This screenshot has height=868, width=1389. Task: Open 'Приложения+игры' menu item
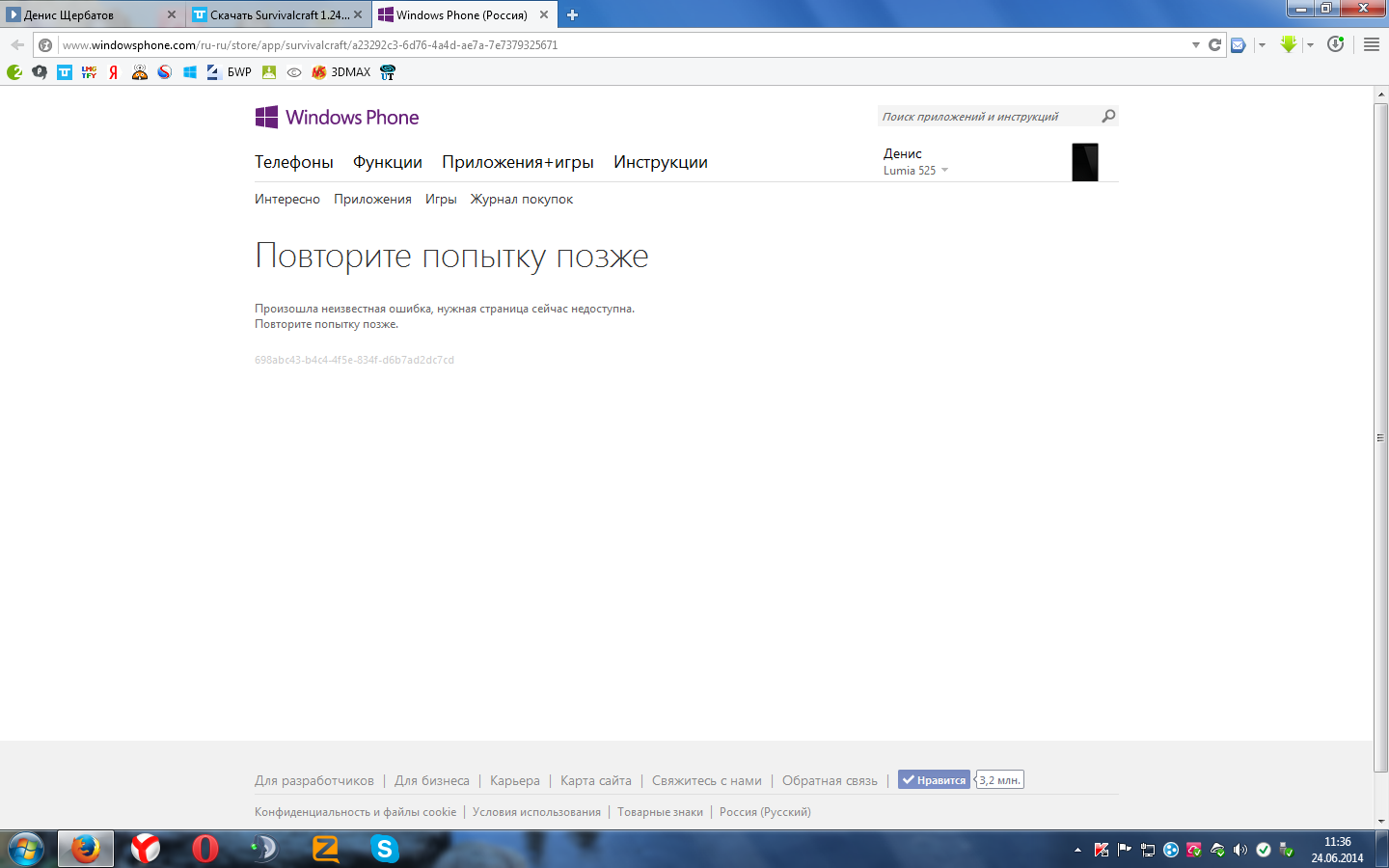pos(518,162)
